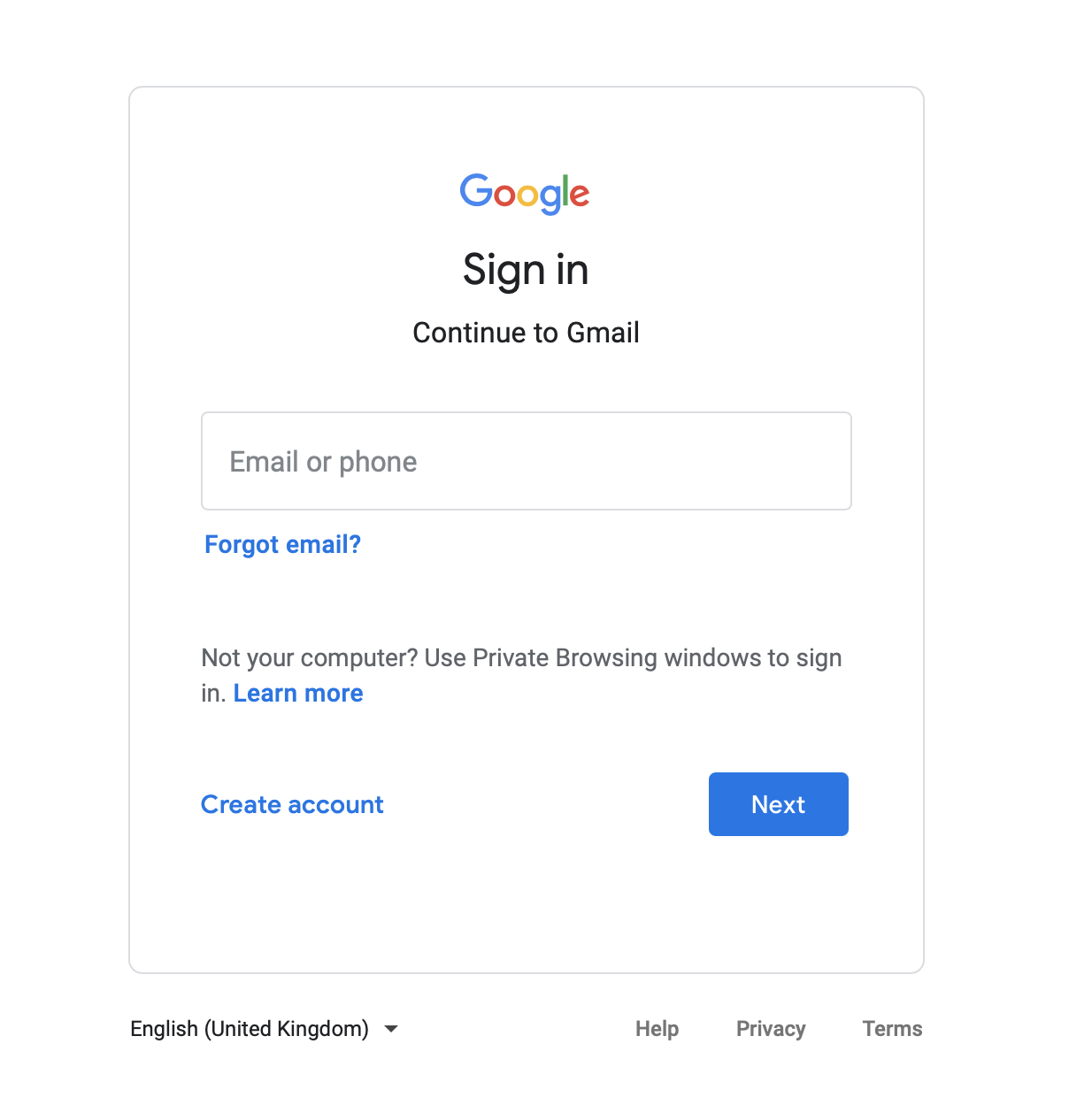
Task: Open the Terms footer link
Action: pos(892,1029)
